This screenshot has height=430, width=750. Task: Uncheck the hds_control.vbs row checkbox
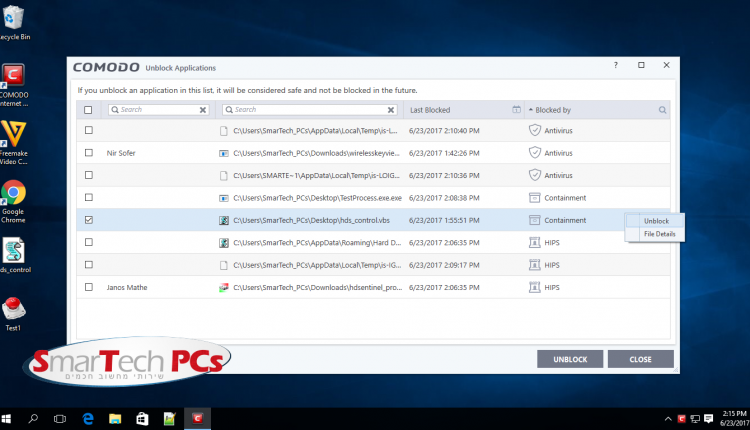coord(88,220)
